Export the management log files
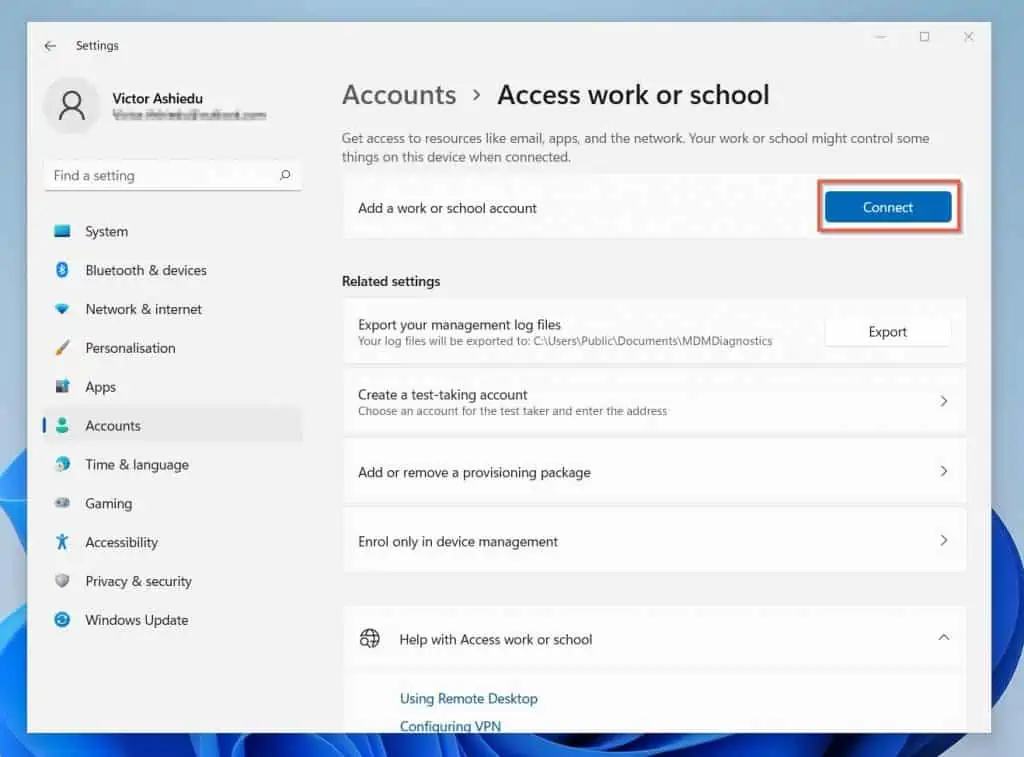The height and width of the screenshot is (757, 1024). click(x=887, y=331)
